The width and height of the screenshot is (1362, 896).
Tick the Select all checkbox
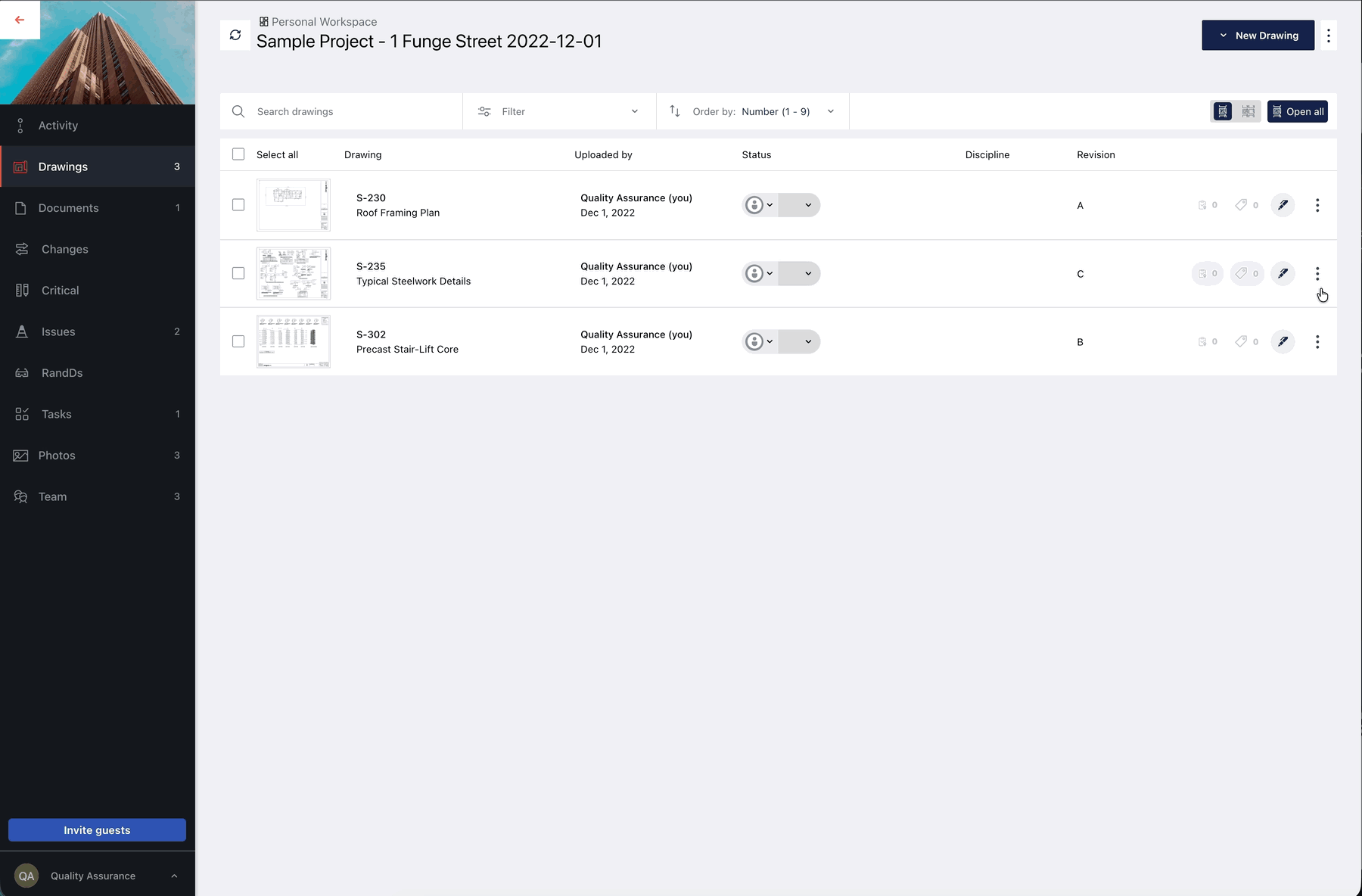[238, 154]
